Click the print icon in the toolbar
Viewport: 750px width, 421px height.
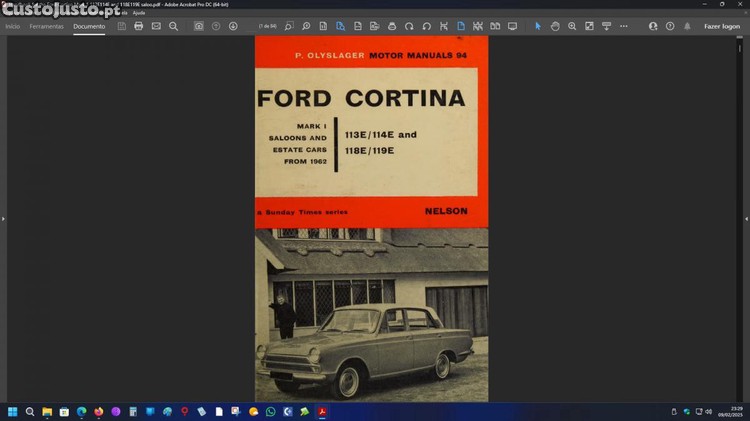pyautogui.click(x=139, y=26)
